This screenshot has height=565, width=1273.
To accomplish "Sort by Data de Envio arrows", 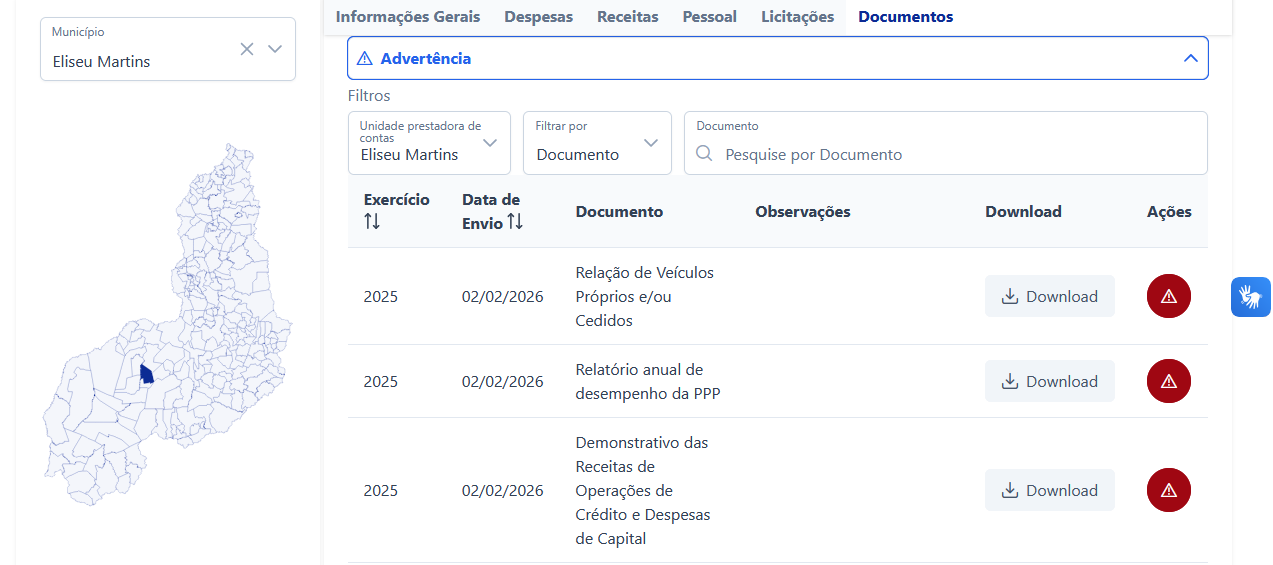I will (x=515, y=222).
